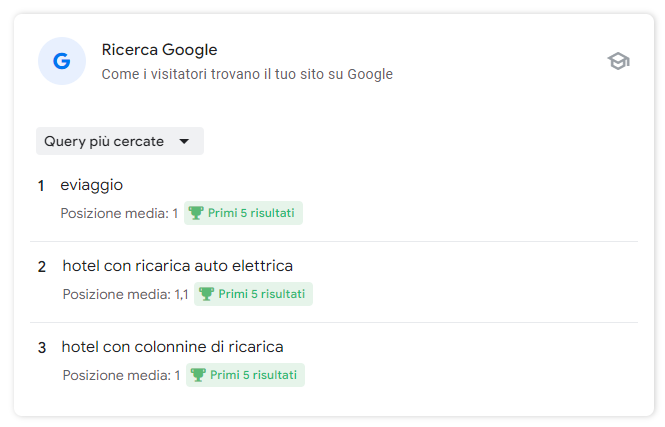The width and height of the screenshot is (665, 427).
Task: Click trophy icon for hotel con ricarica auto elettrica
Action: (206, 294)
